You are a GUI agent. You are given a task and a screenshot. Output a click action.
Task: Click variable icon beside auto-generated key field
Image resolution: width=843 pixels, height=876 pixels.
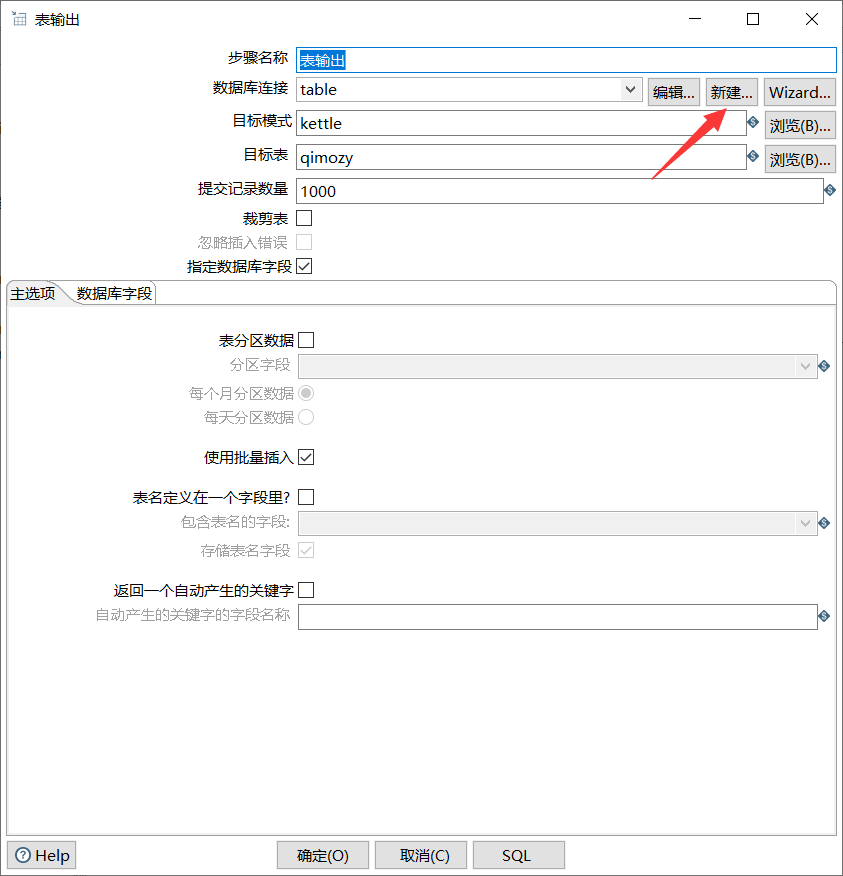coord(823,616)
